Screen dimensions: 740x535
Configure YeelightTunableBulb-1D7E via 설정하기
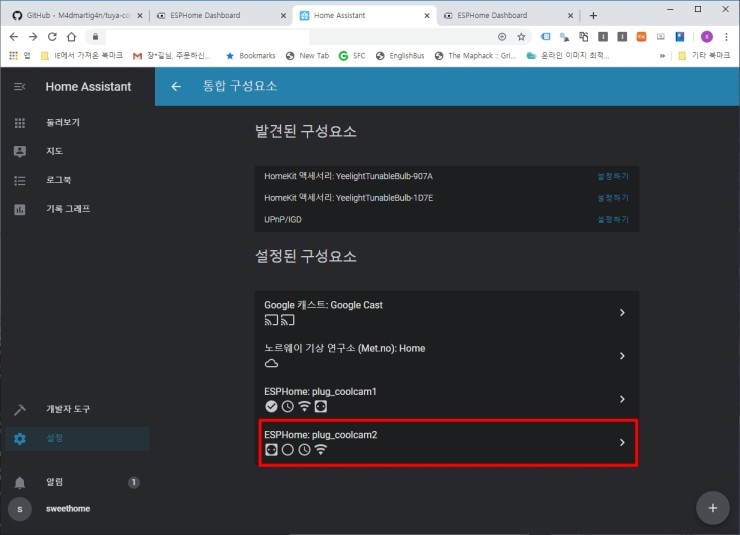[x=613, y=198]
